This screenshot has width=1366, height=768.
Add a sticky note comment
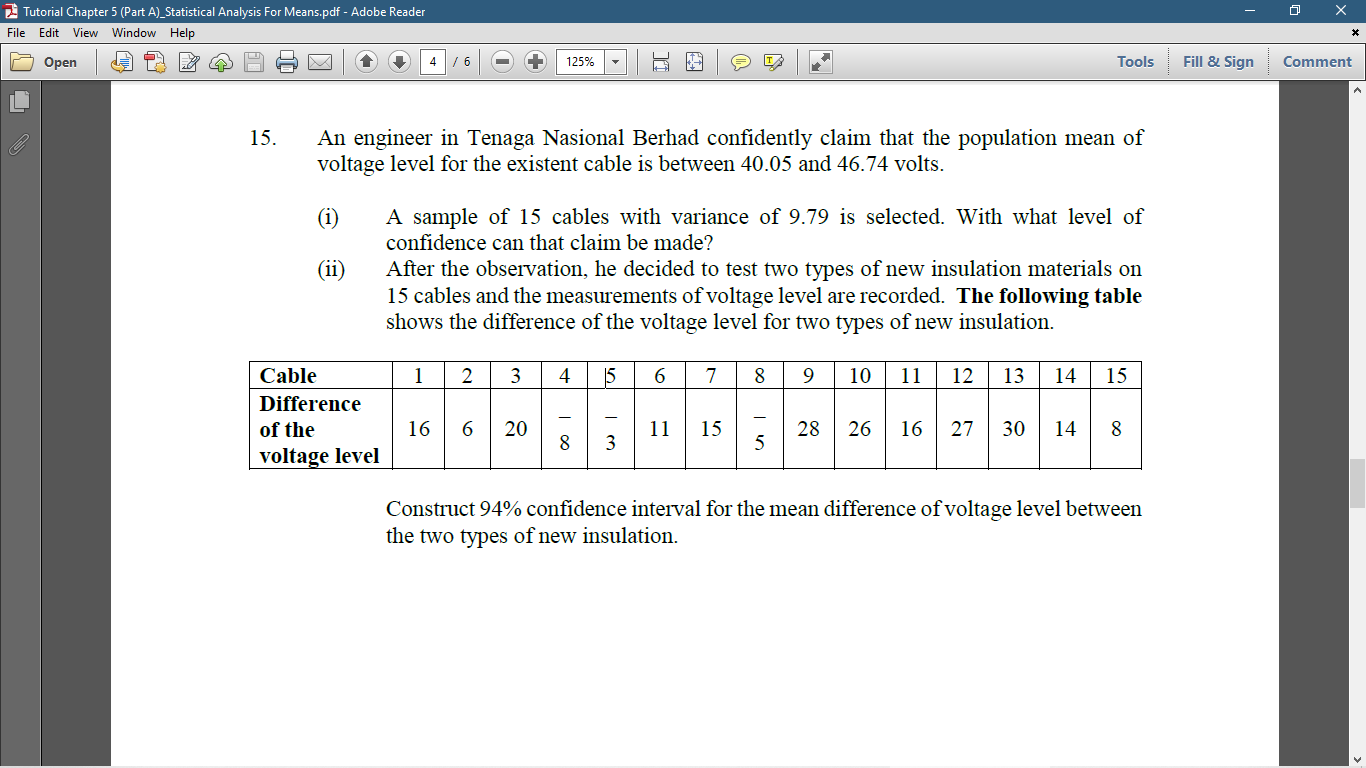click(741, 62)
